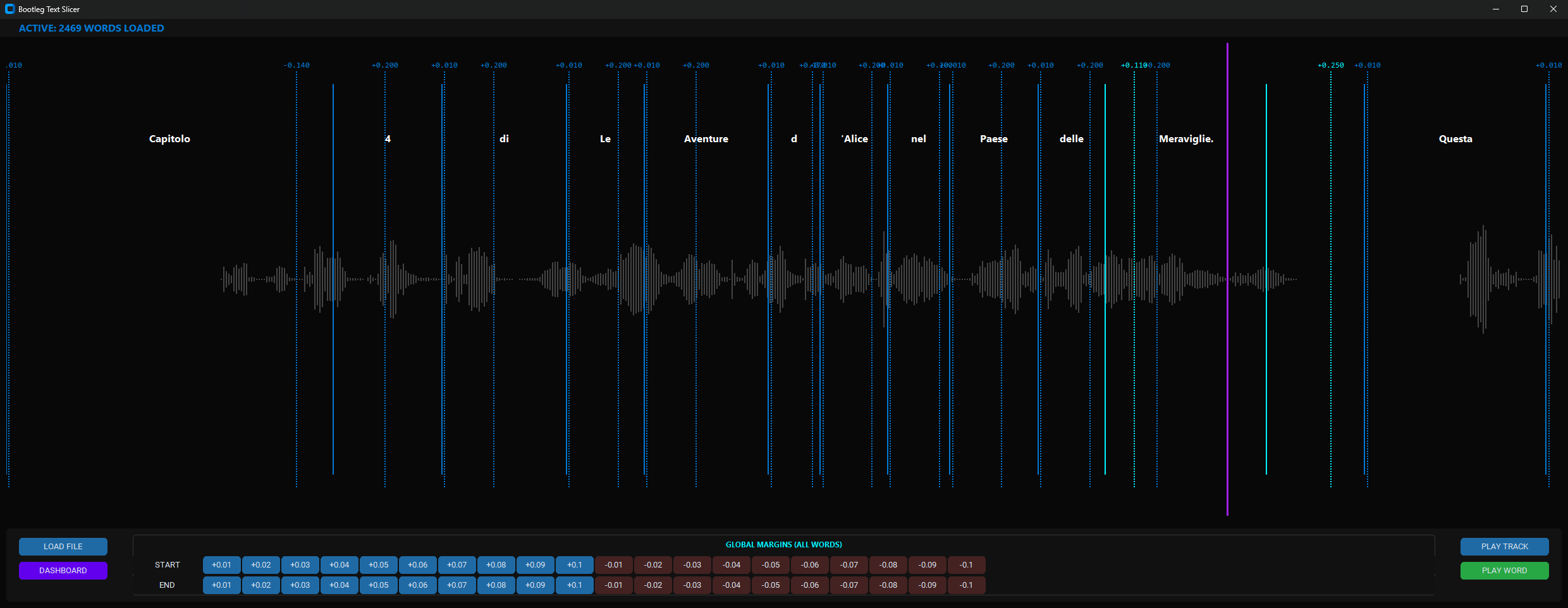Add +0.02 to global END margin
1568x608 pixels.
pyautogui.click(x=260, y=585)
